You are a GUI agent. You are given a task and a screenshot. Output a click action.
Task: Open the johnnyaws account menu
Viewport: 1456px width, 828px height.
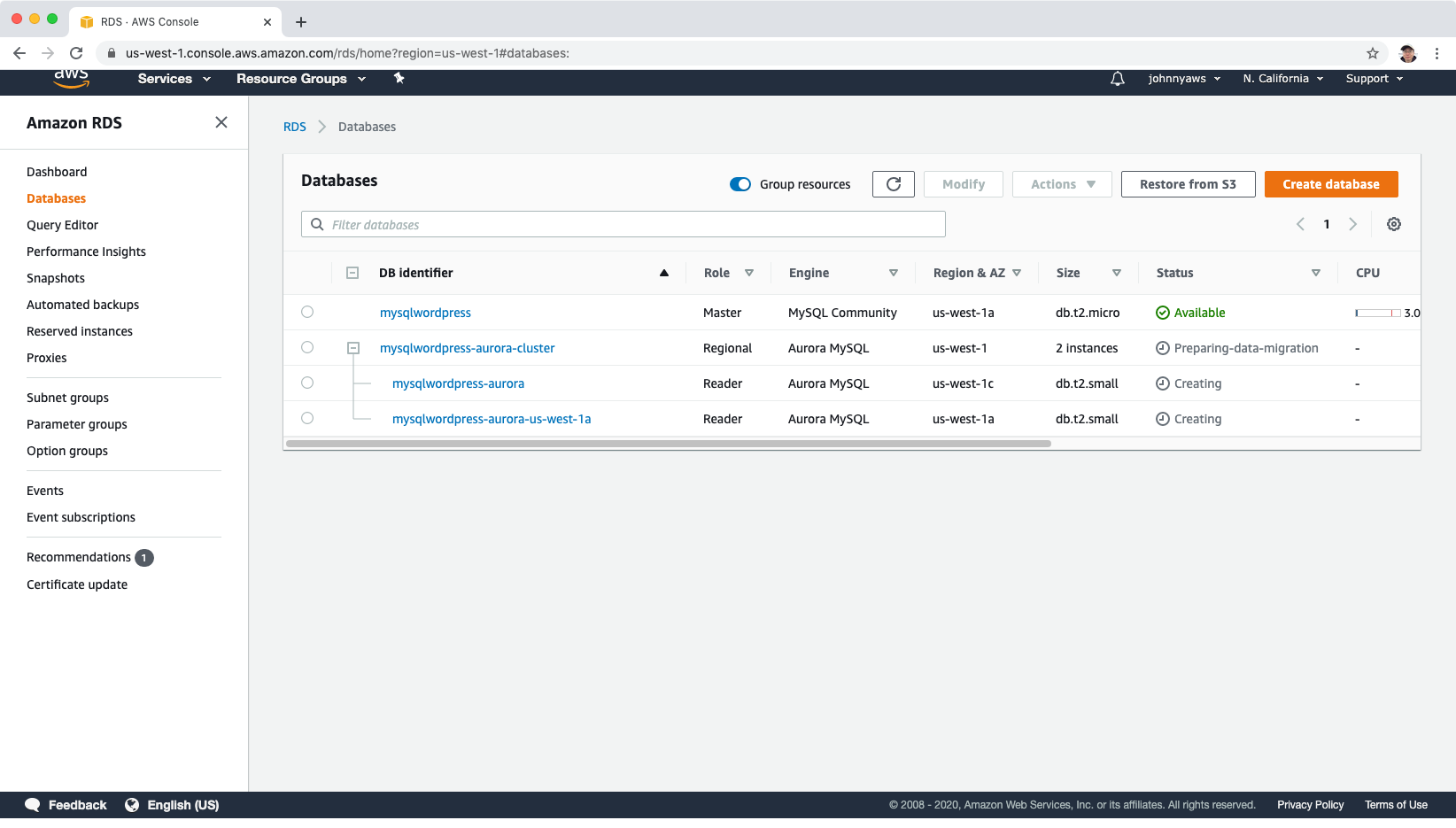tap(1184, 79)
